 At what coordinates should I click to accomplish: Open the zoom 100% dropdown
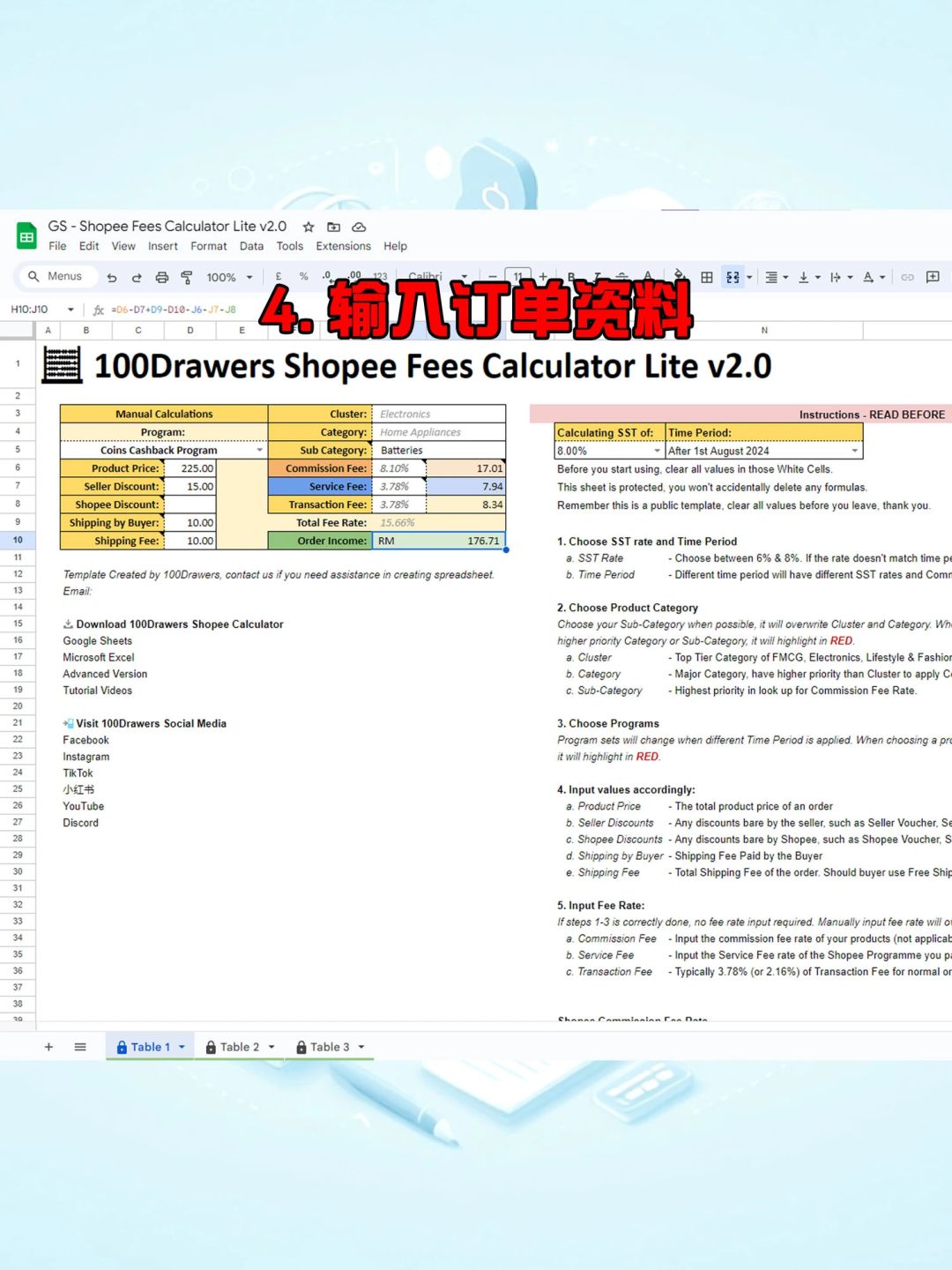point(229,277)
